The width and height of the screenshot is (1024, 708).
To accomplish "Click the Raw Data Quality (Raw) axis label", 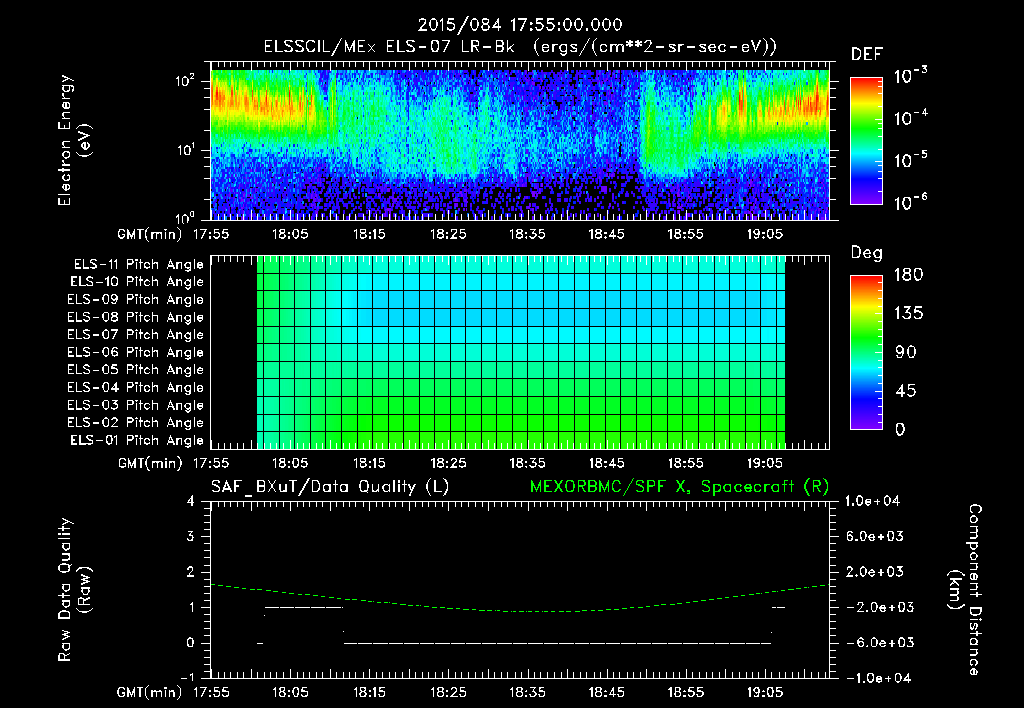I will 74,590.
